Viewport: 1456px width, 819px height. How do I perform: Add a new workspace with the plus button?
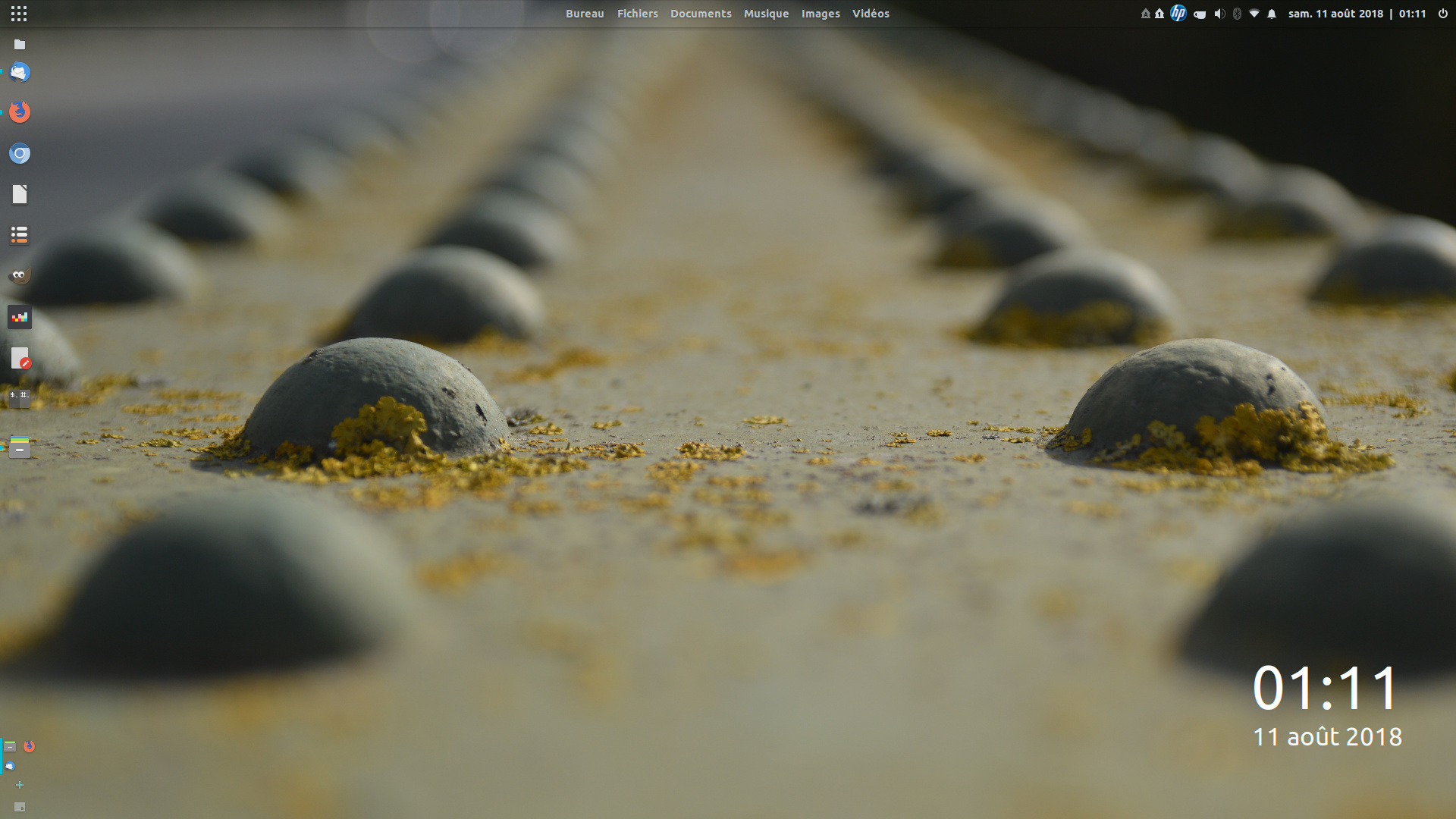[19, 785]
